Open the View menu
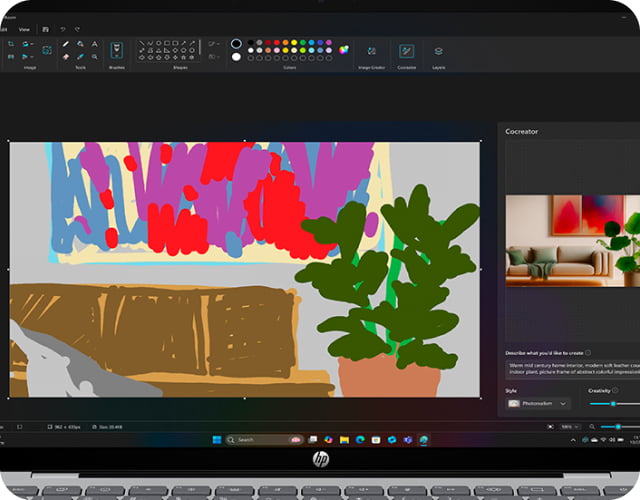Image resolution: width=640 pixels, height=500 pixels. [x=24, y=29]
